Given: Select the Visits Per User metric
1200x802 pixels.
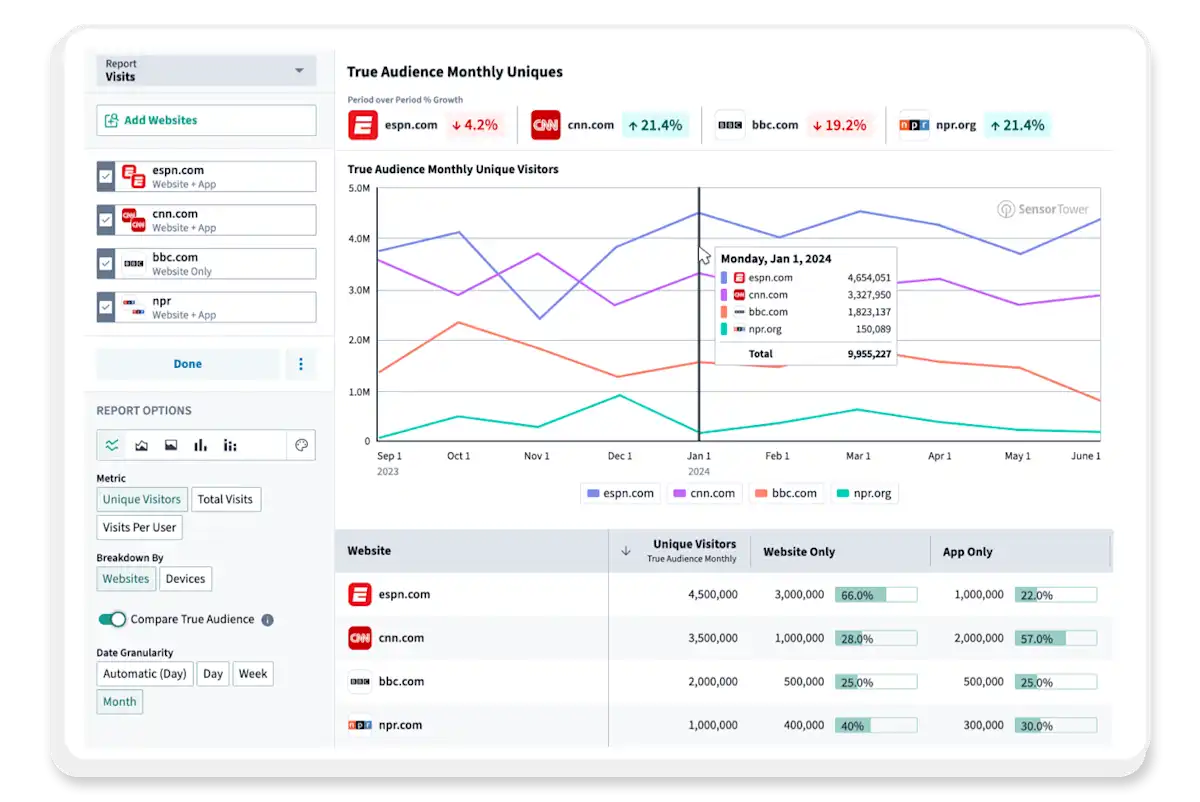Looking at the screenshot, I should pos(139,527).
